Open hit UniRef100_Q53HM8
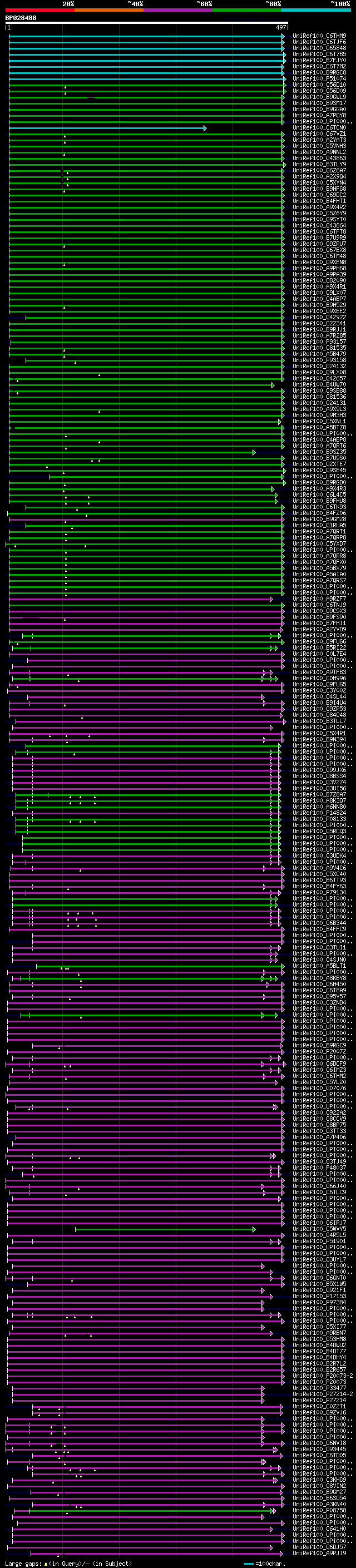The height and width of the screenshot is (1568, 356). [x=319, y=1339]
